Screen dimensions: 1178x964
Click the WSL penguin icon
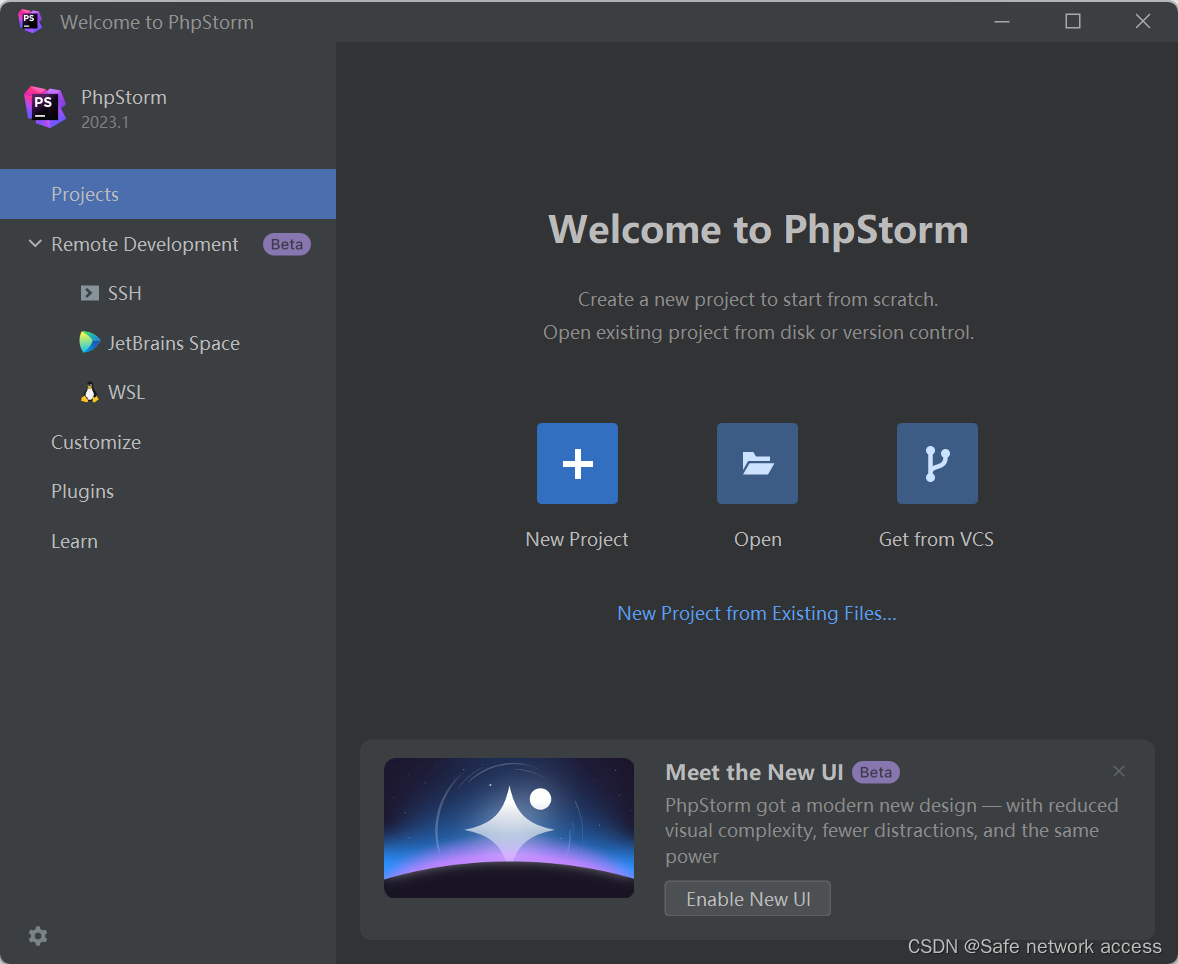click(89, 392)
